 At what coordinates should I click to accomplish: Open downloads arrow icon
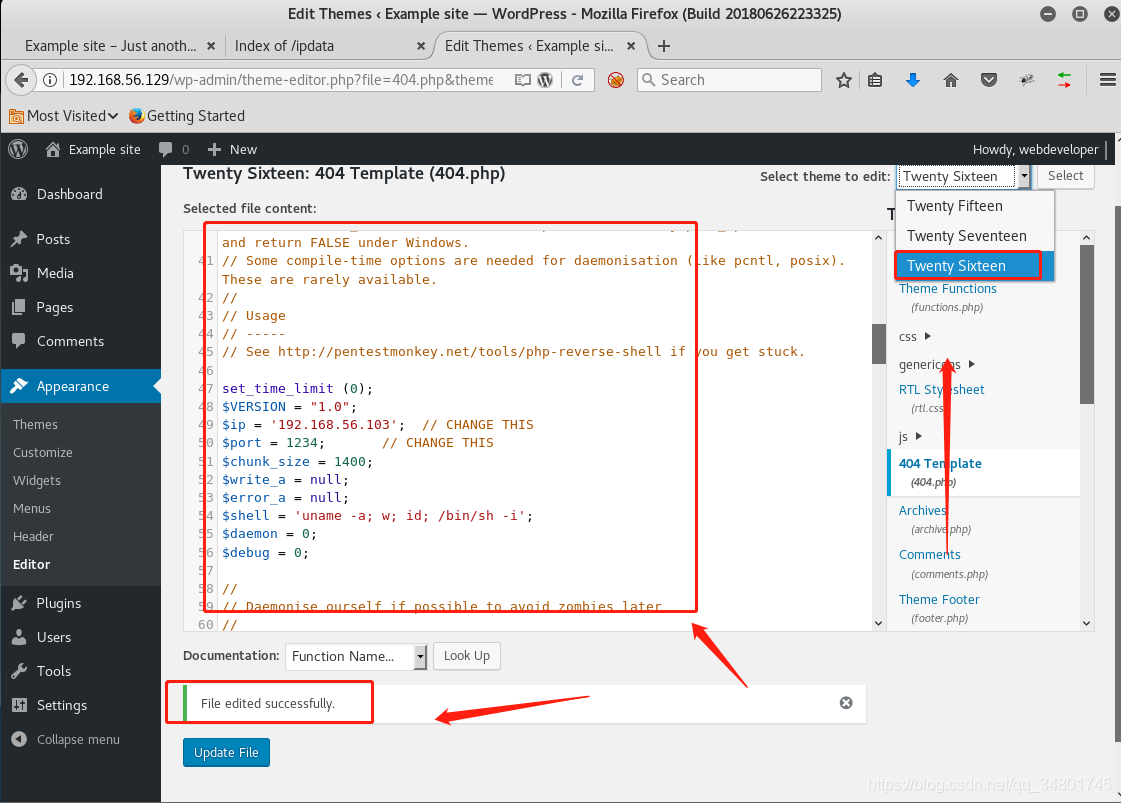tap(913, 80)
